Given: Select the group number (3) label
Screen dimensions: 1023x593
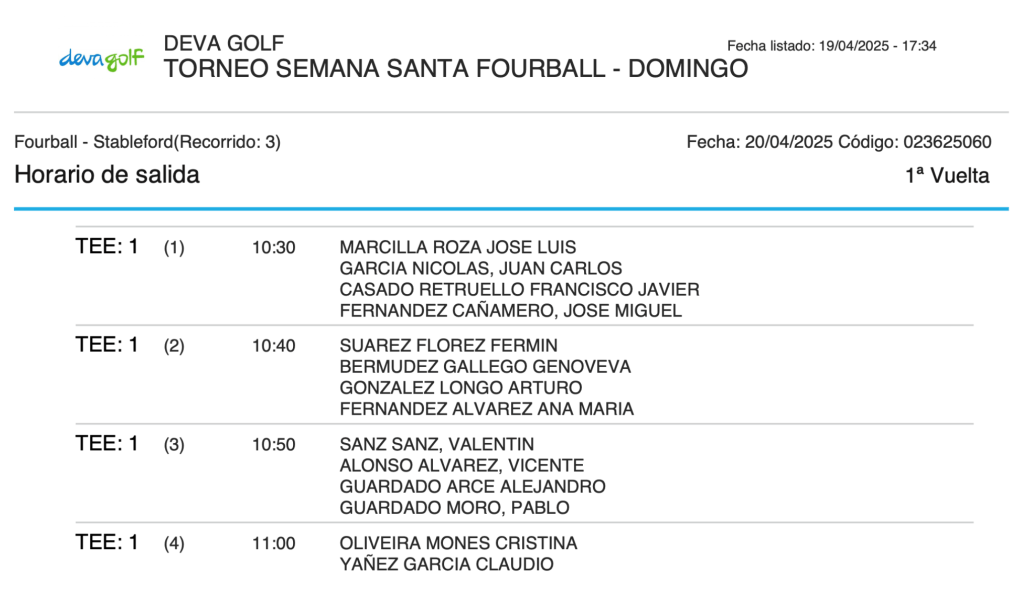Looking at the screenshot, I should [x=174, y=445].
